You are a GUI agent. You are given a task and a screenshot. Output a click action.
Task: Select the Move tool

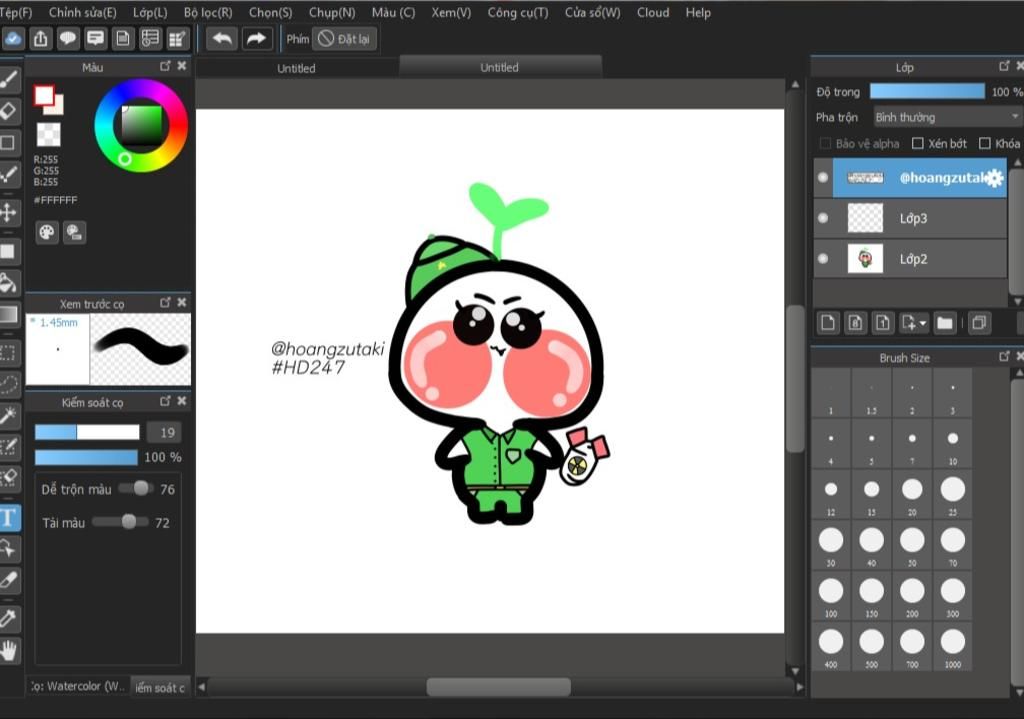(8, 213)
